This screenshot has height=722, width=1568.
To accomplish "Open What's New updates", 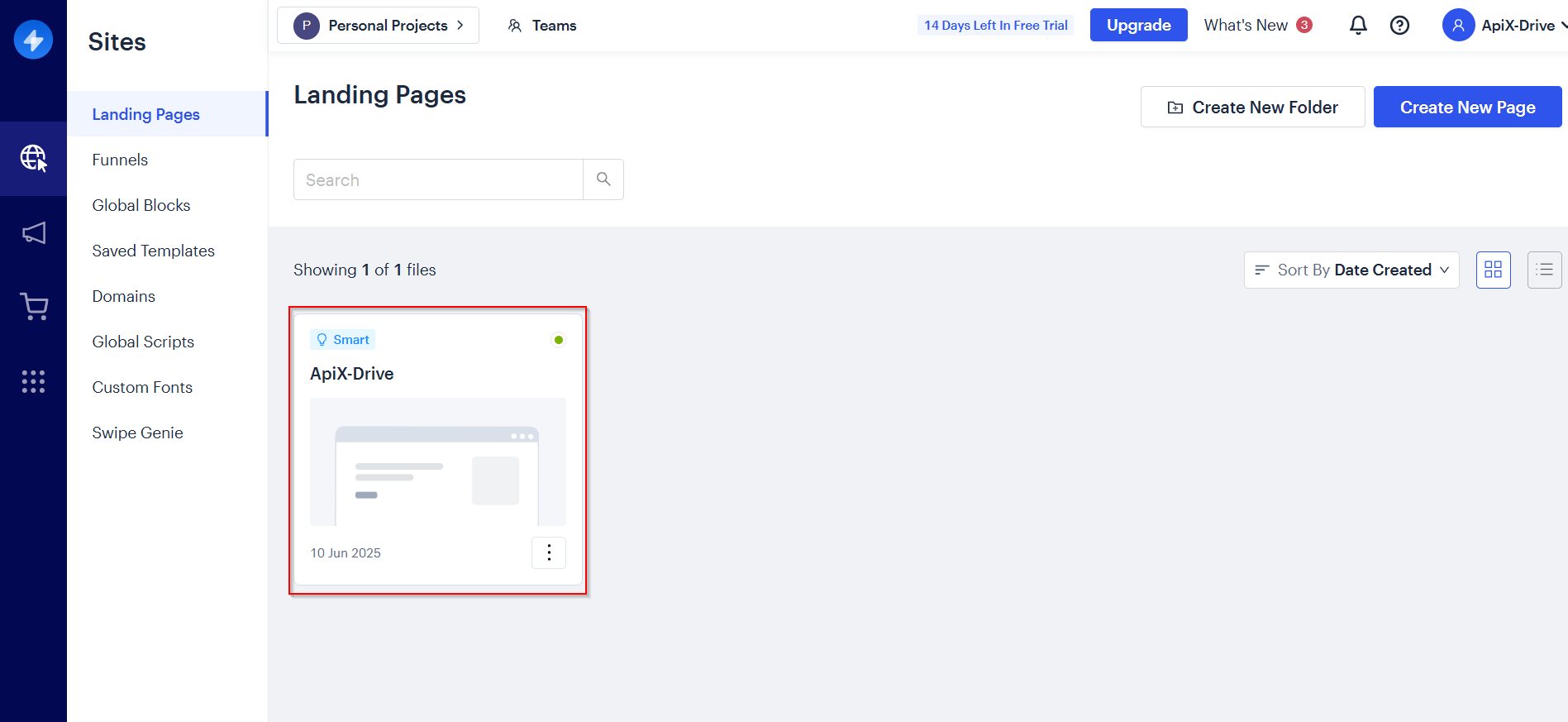I will pyautogui.click(x=1257, y=25).
